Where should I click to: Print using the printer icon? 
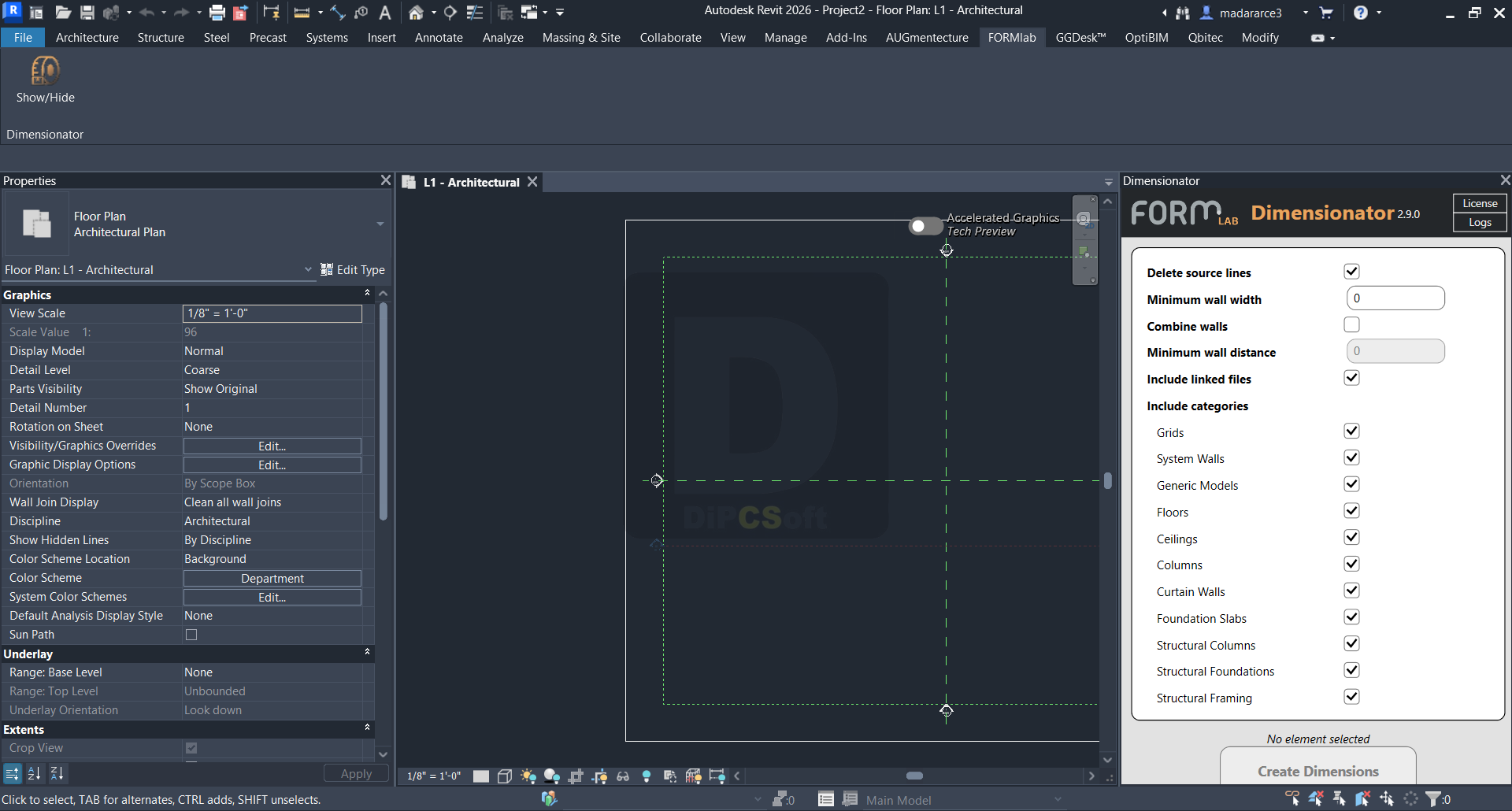pos(217,13)
